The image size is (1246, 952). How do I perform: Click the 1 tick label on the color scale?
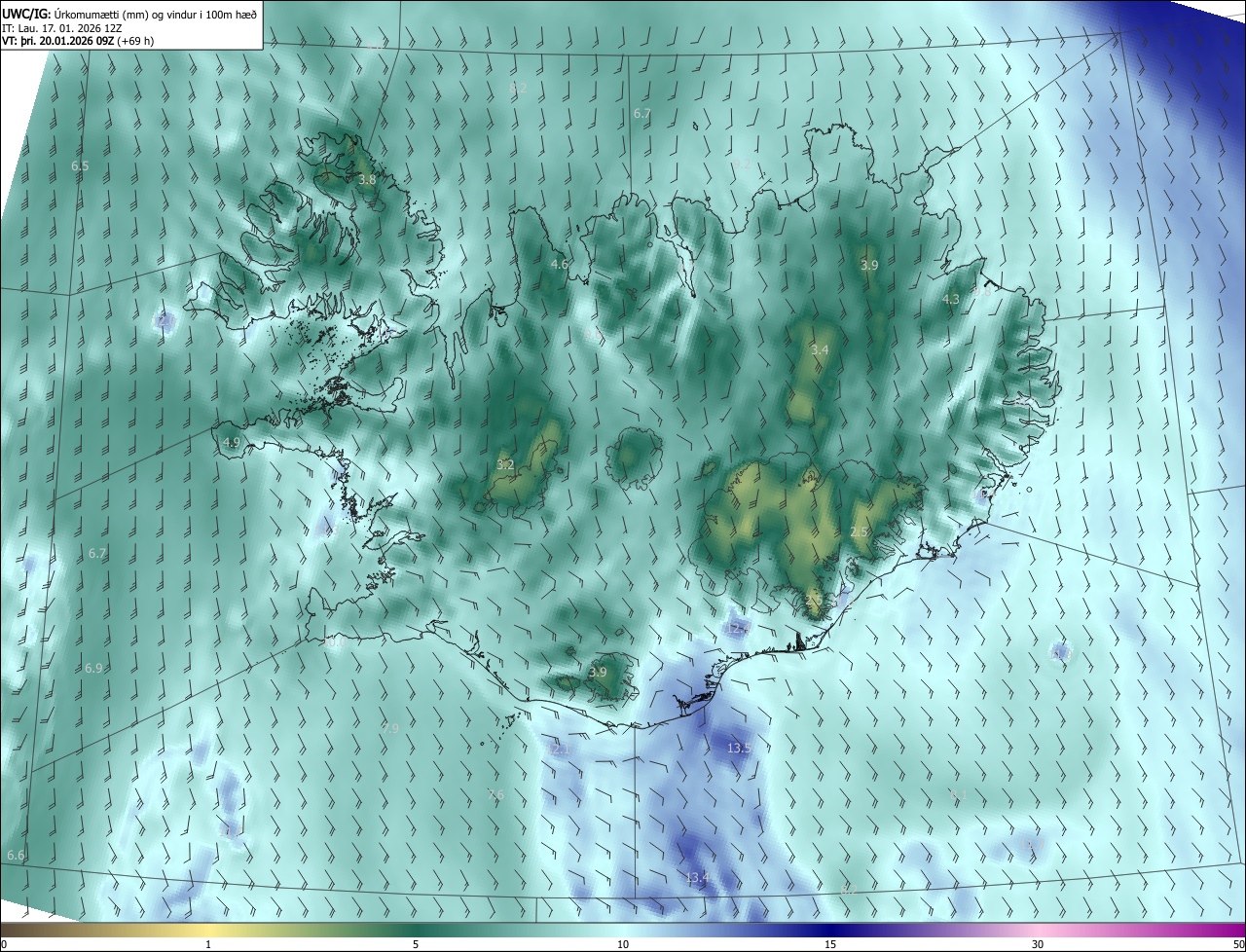(208, 944)
